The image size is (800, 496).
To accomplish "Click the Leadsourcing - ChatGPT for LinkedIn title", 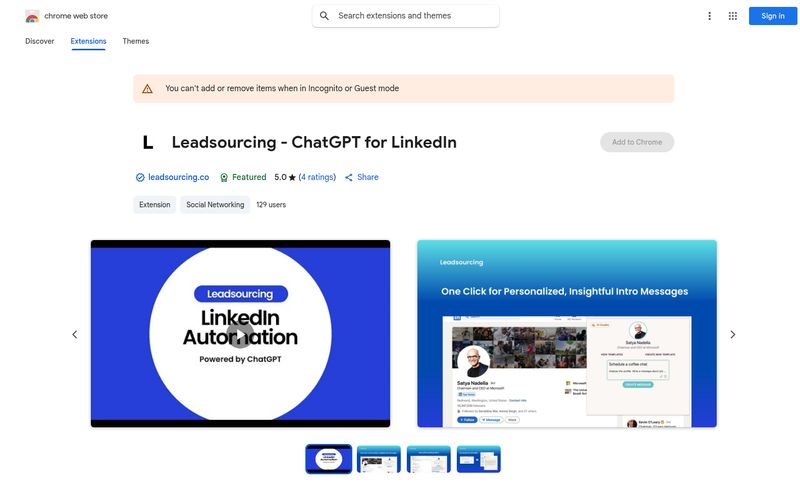I will tap(314, 142).
